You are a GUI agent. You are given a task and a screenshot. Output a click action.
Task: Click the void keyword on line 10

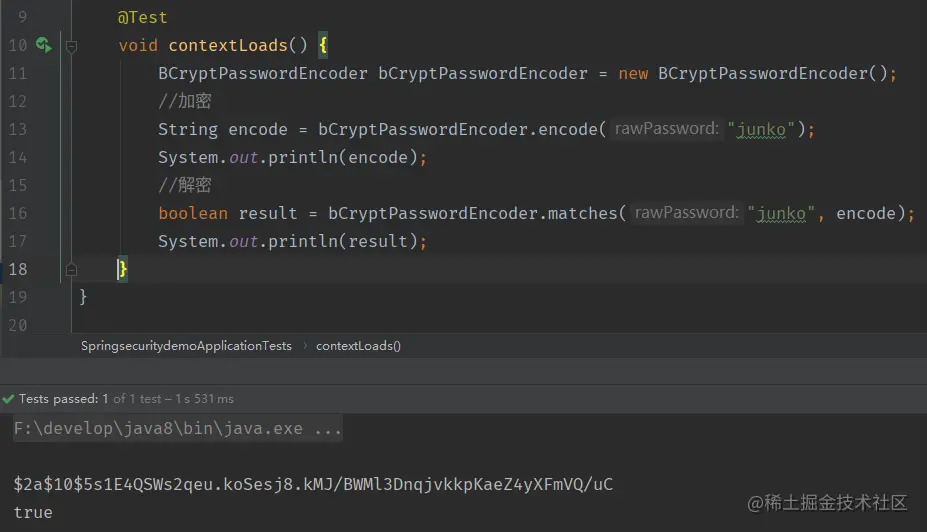(138, 46)
